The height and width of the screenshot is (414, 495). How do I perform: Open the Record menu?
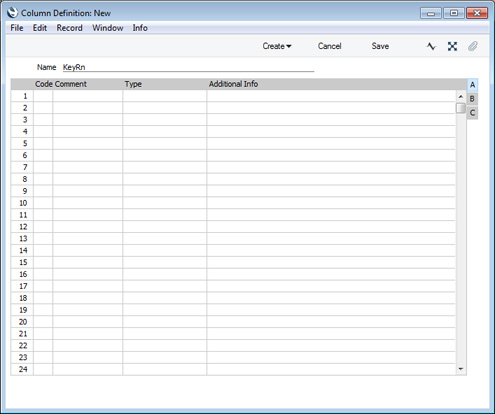[x=69, y=28]
